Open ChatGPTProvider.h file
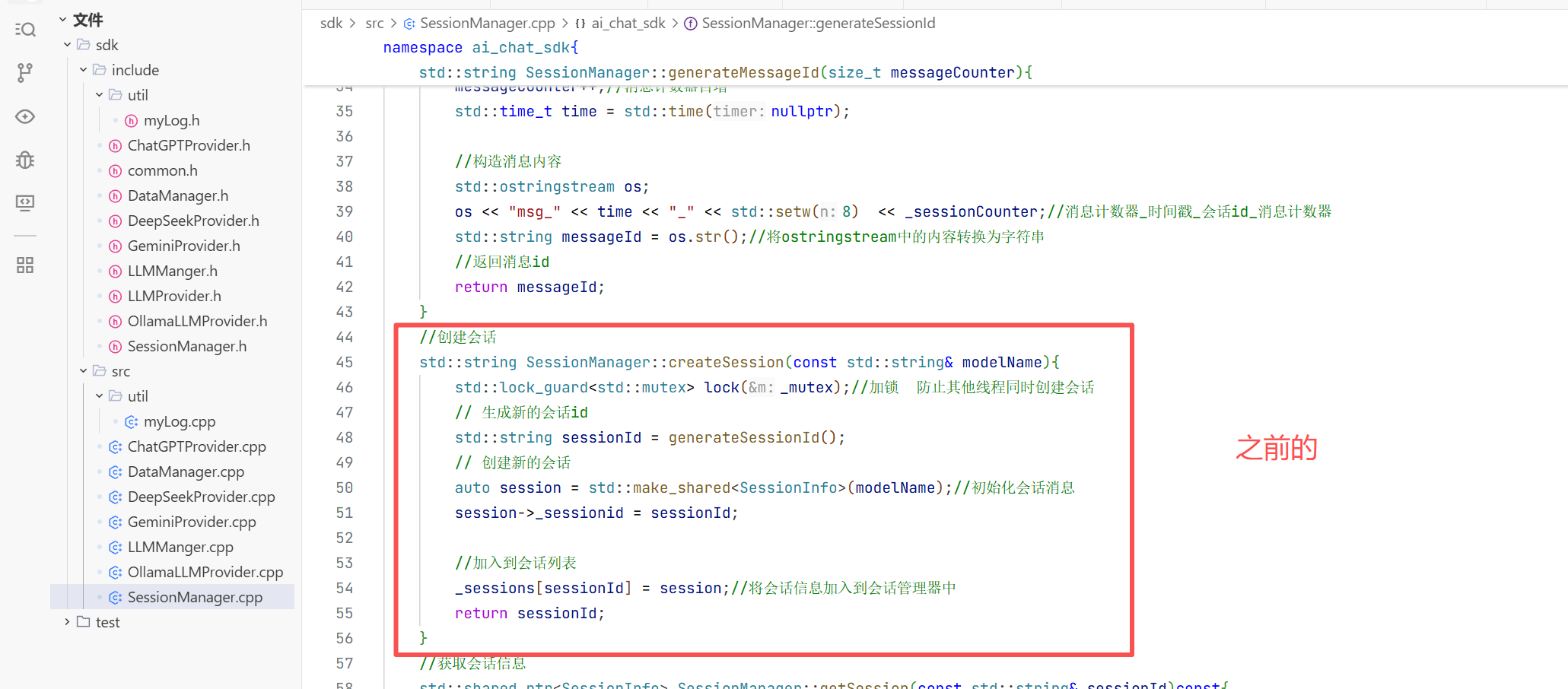This screenshot has width=1568, height=689. point(188,145)
